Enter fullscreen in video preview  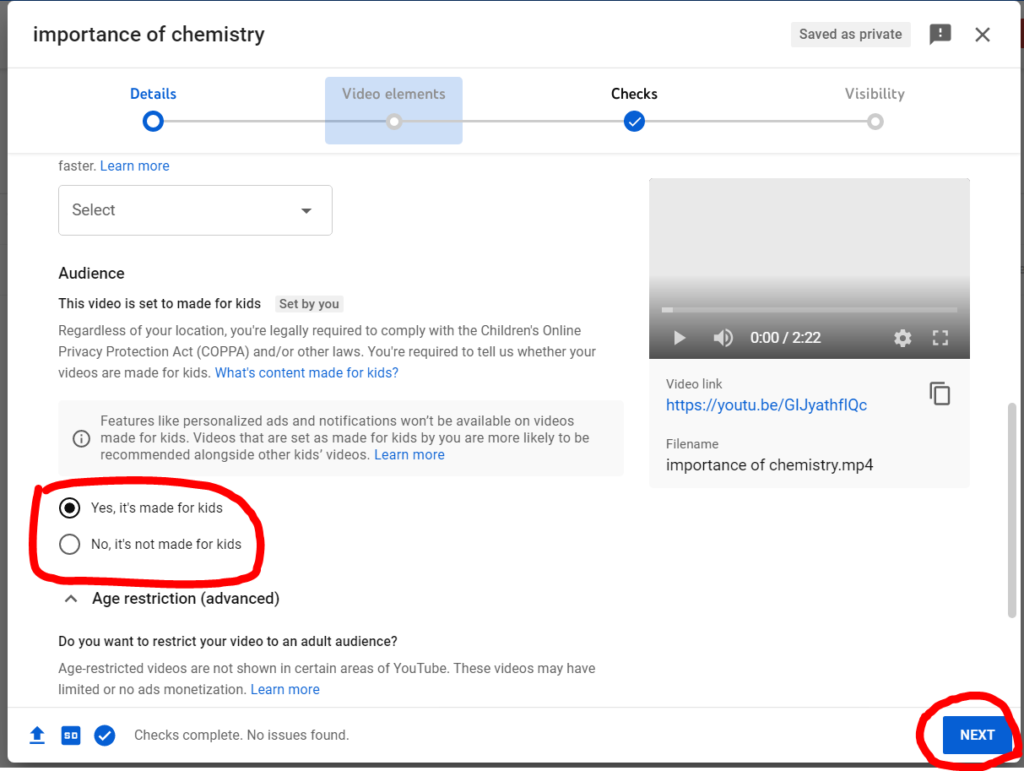click(x=940, y=338)
